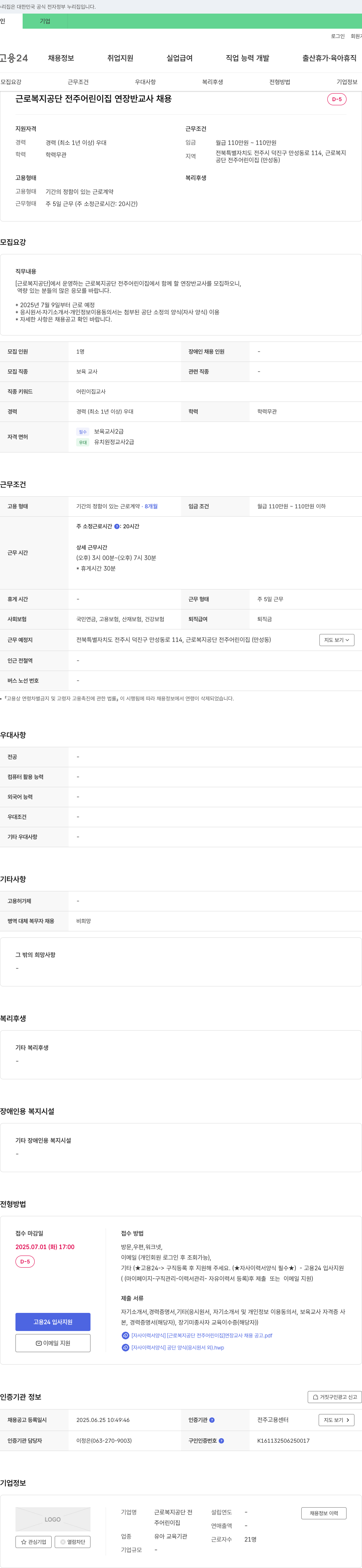This screenshot has height=1568, width=362.
Task: Click the D-5 badge under 접수 마감일
Action: (25, 1261)
